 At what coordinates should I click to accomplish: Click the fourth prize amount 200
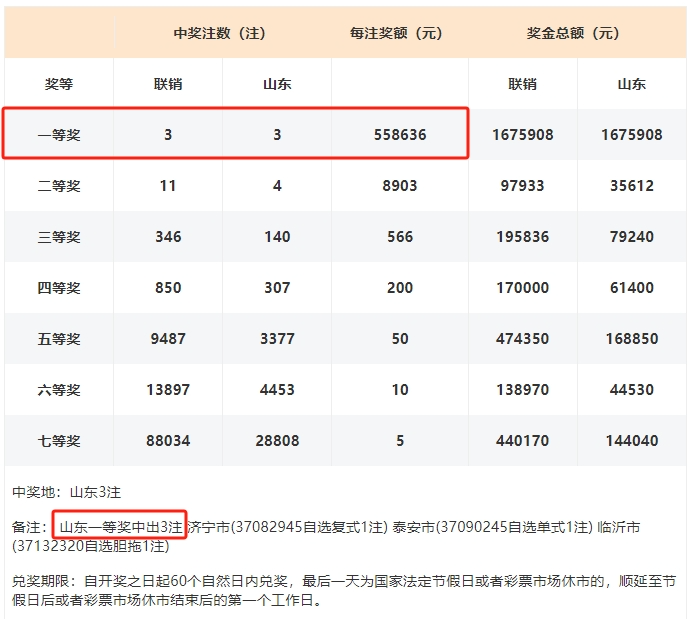click(x=400, y=288)
